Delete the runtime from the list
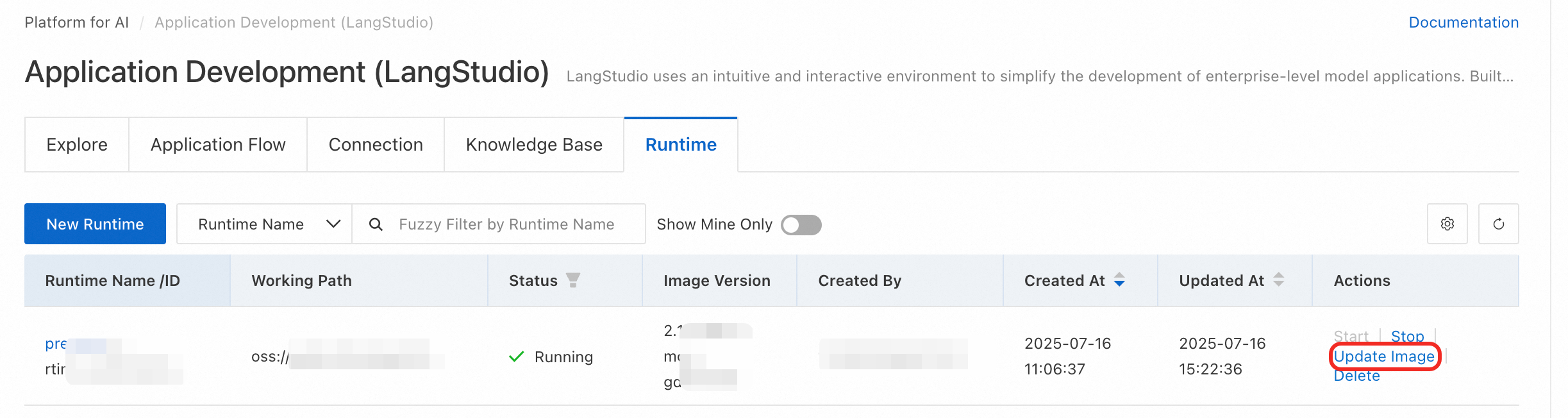Viewport: 1568px width, 418px height. pyautogui.click(x=1356, y=376)
